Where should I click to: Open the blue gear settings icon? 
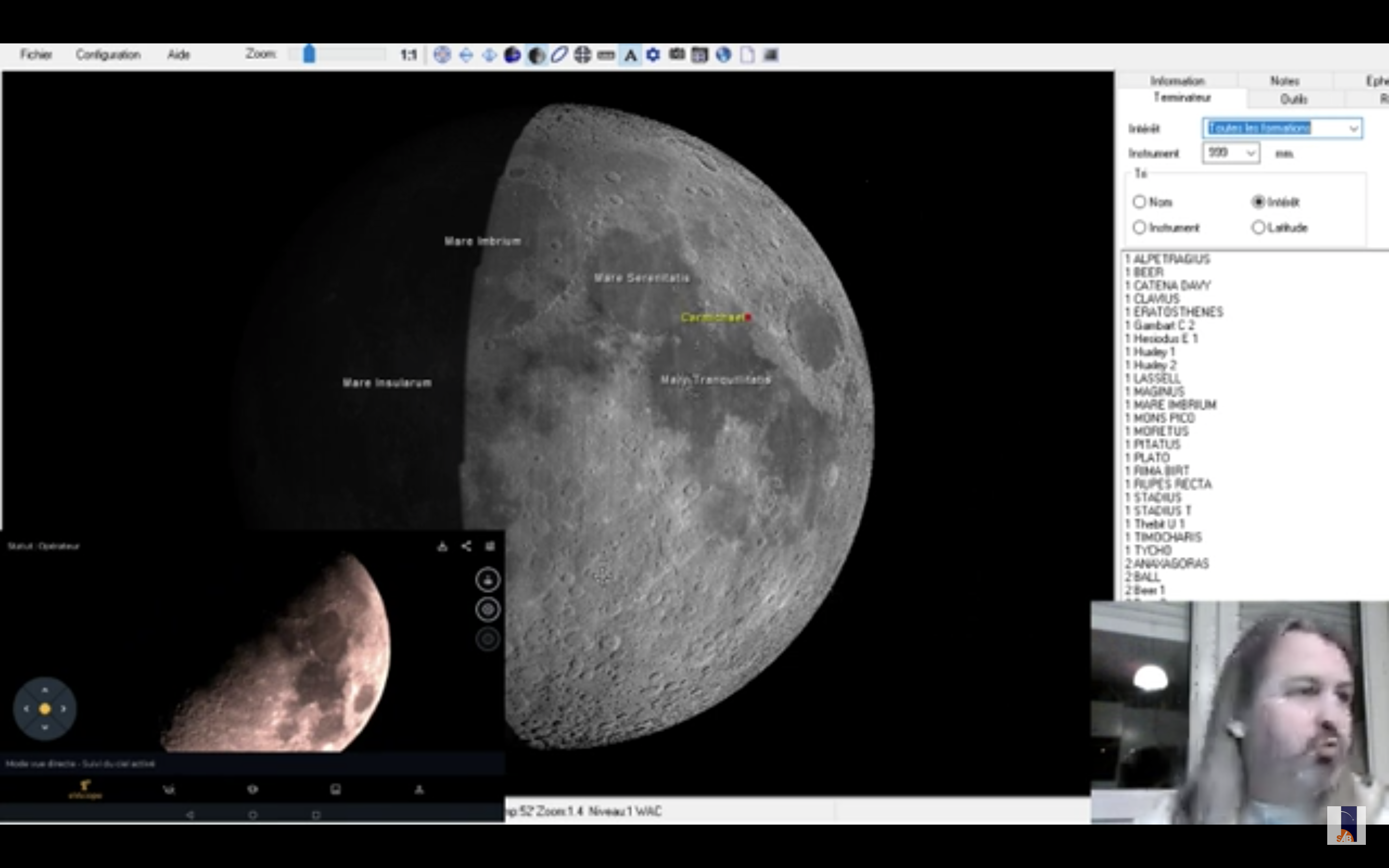click(653, 55)
